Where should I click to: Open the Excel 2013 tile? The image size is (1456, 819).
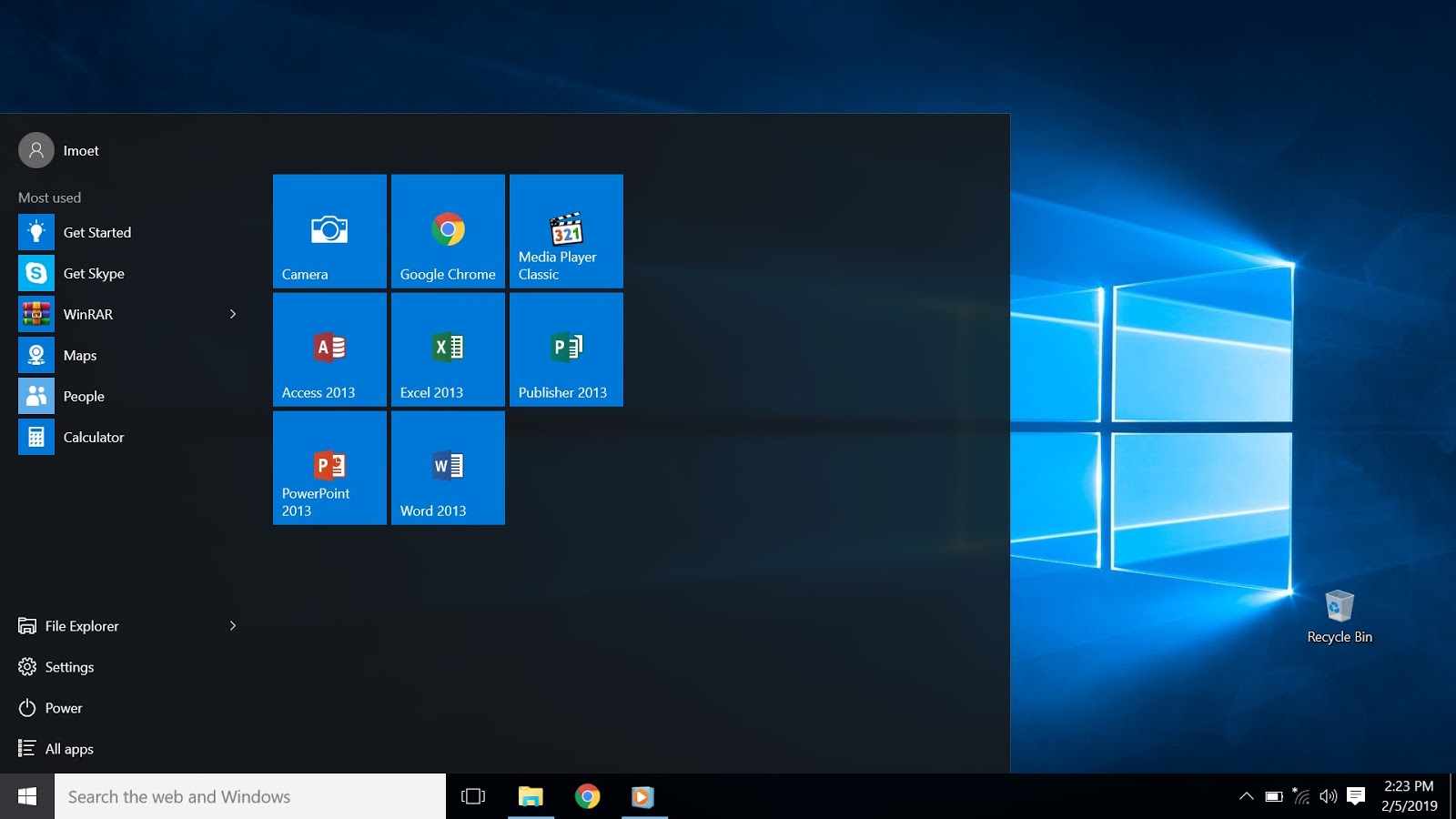point(448,349)
